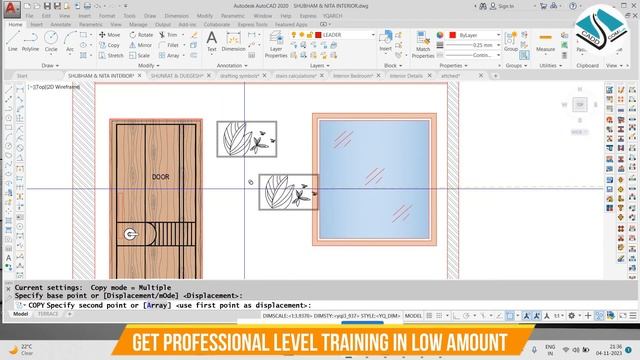Expand the Draw panel

coord(50,65)
